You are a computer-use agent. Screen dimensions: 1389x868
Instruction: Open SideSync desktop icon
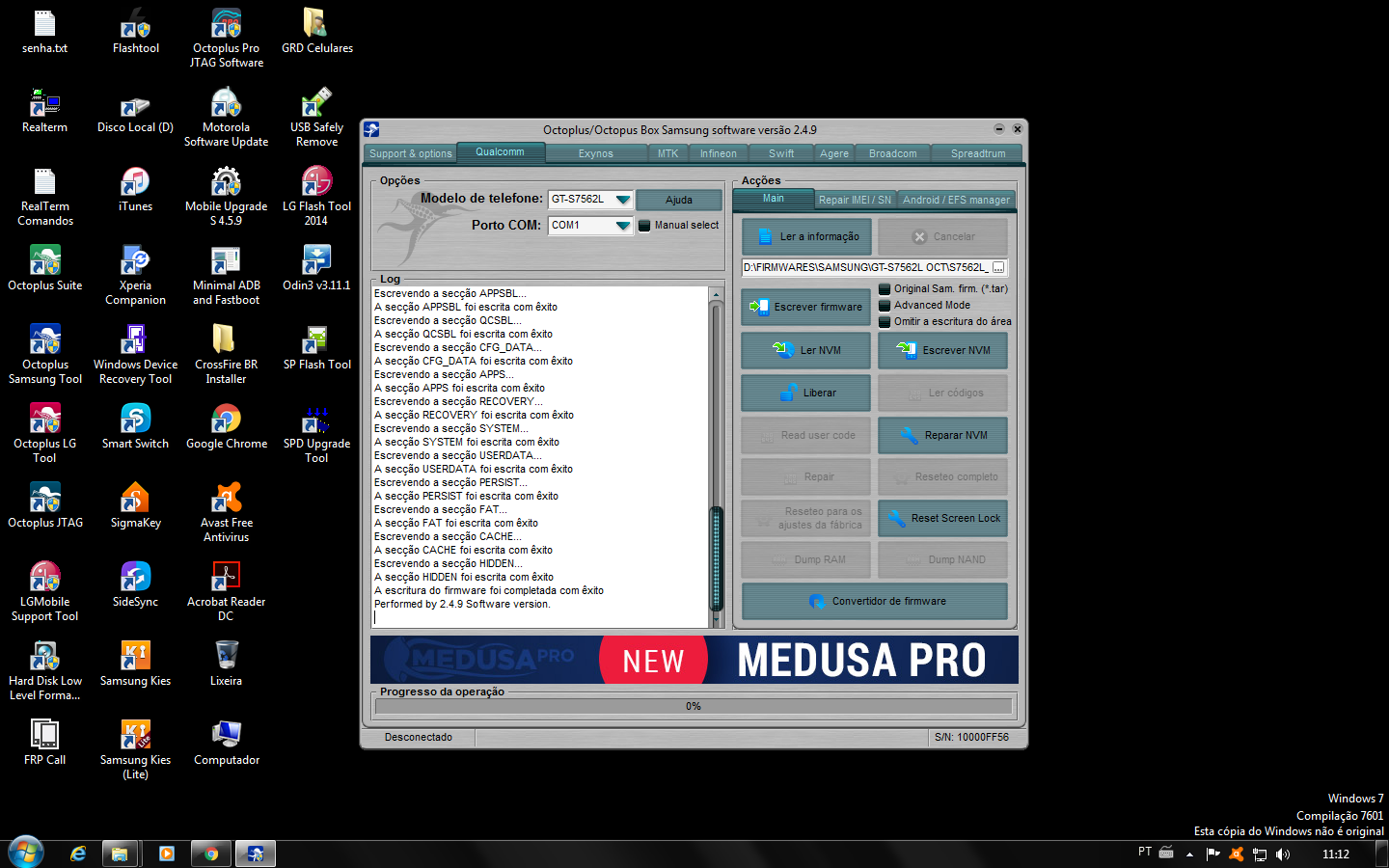pos(136,584)
